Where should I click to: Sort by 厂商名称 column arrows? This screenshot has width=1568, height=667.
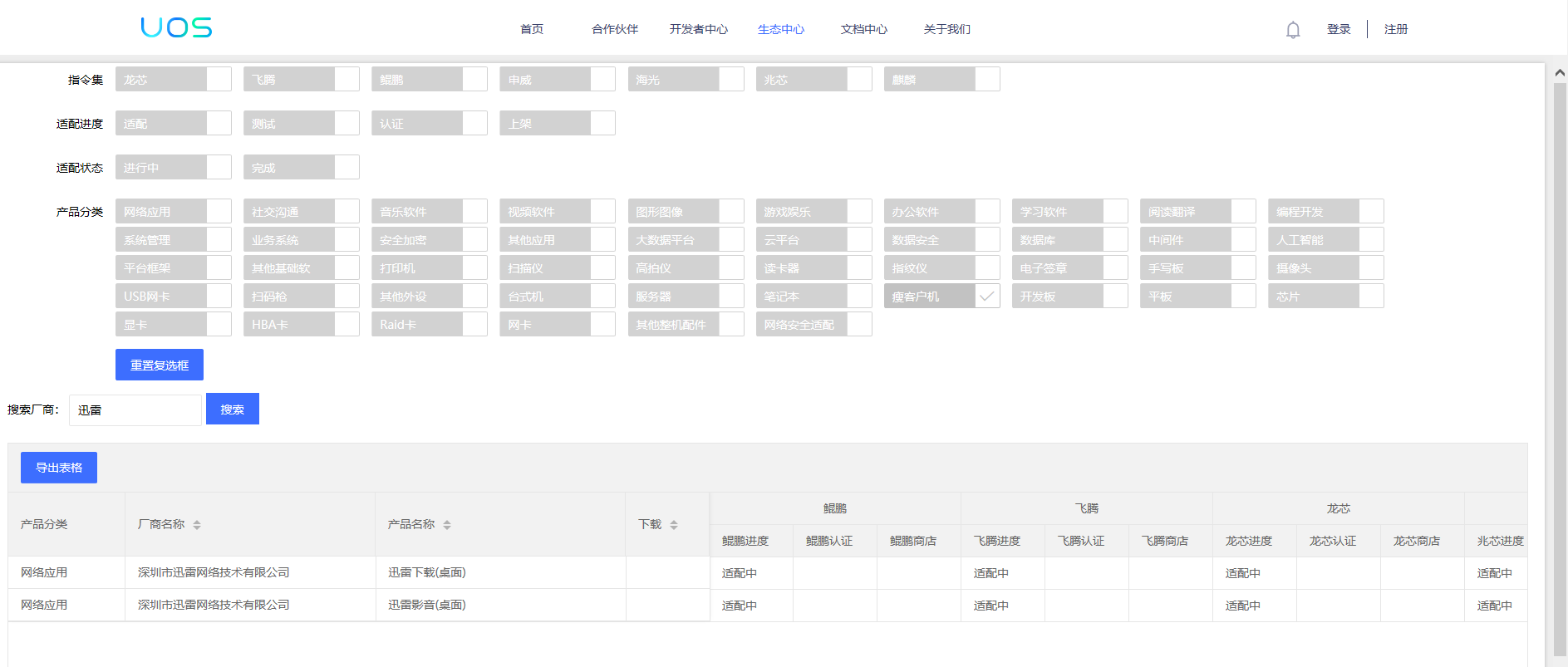coord(197,525)
